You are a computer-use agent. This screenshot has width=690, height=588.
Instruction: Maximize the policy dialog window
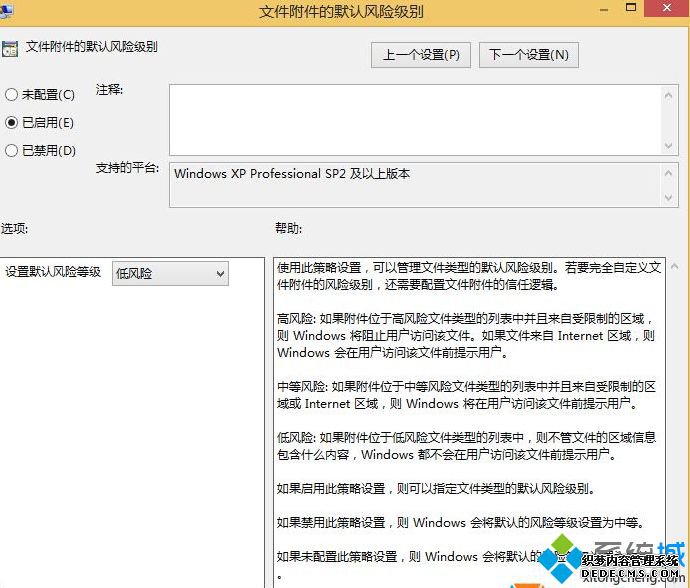(631, 8)
